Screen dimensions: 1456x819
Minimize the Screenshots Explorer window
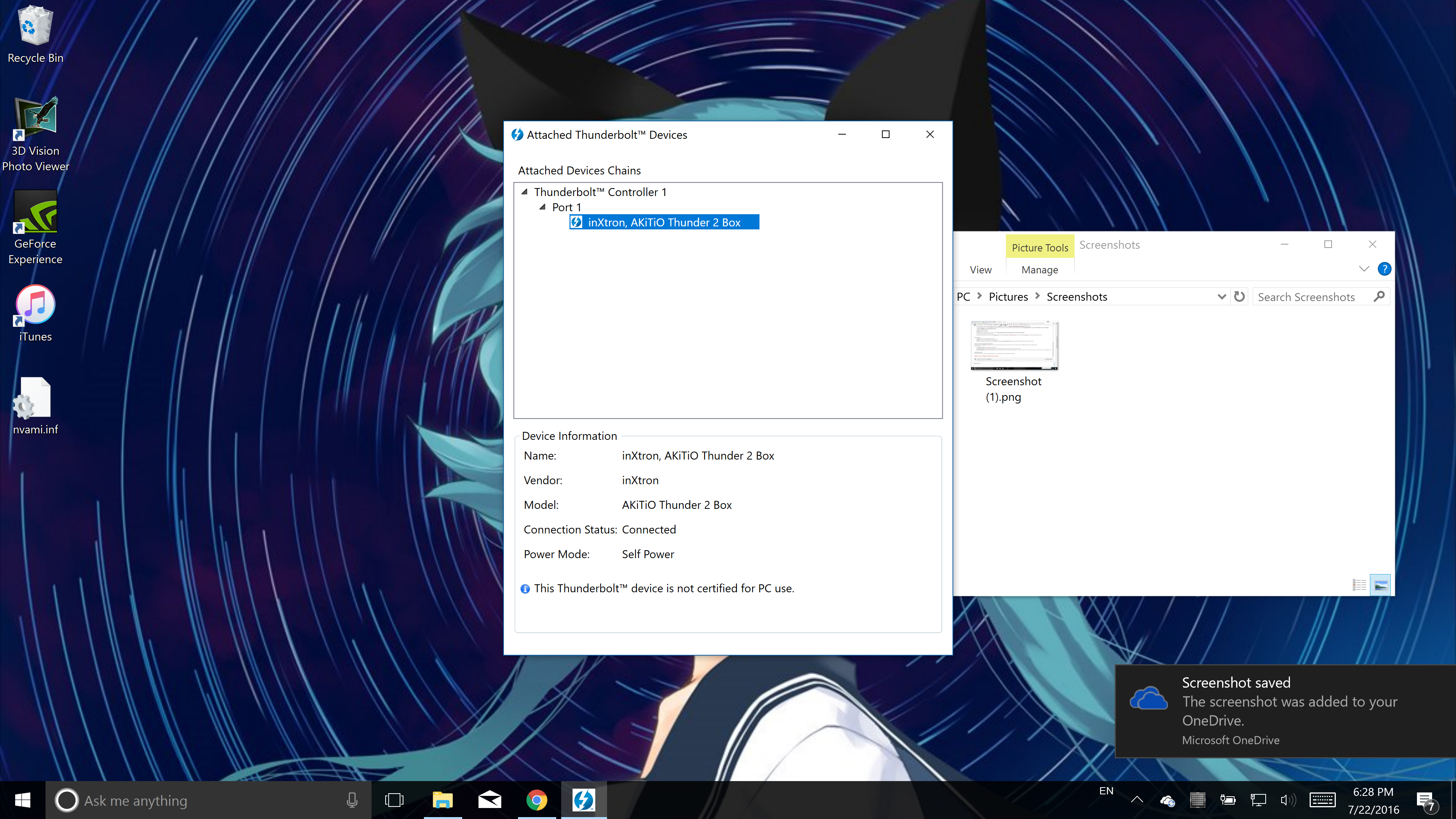1284,244
